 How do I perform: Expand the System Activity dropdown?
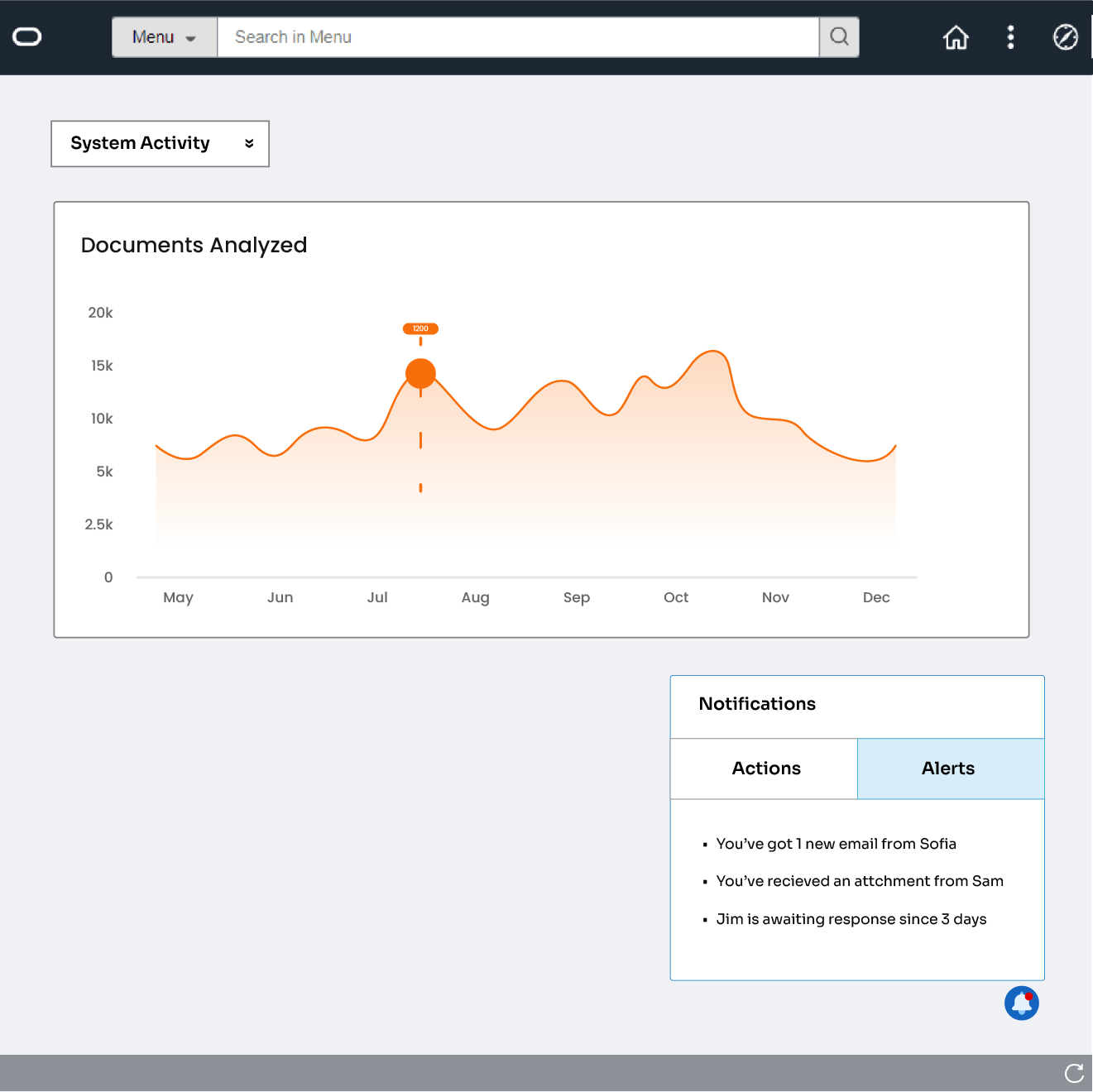[160, 144]
